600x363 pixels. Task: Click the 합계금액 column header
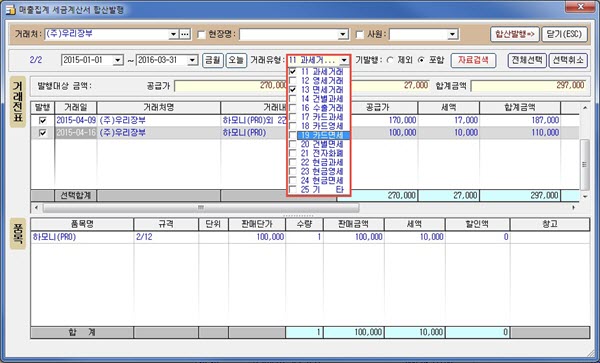coord(520,107)
